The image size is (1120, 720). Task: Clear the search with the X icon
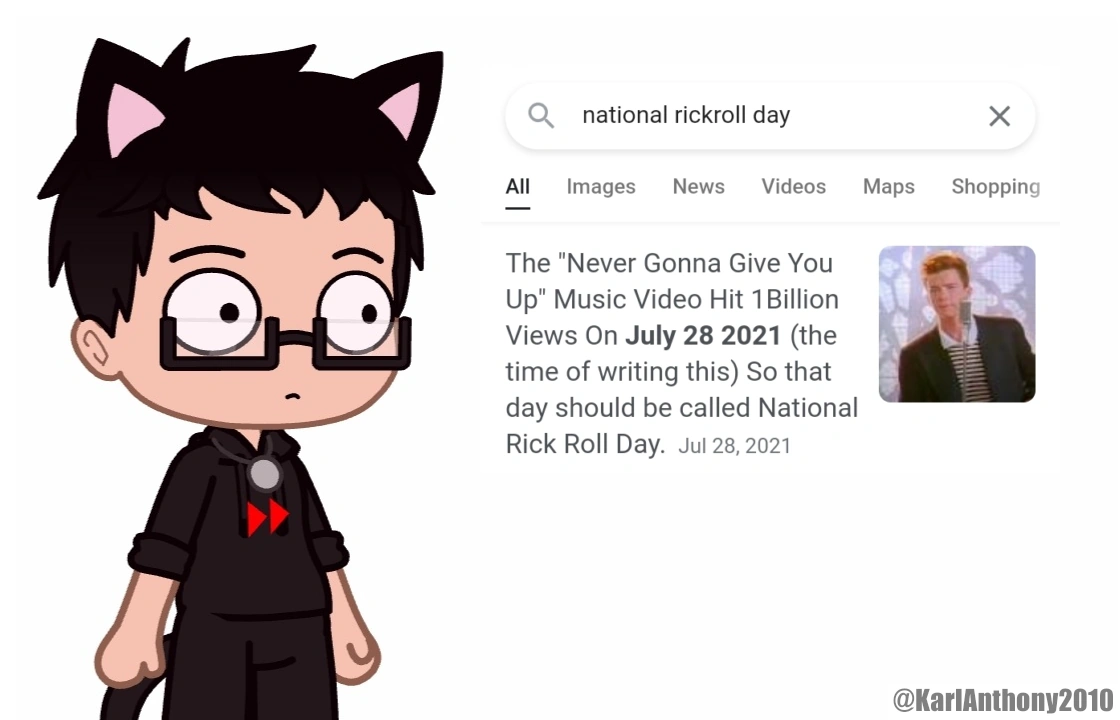(x=999, y=116)
